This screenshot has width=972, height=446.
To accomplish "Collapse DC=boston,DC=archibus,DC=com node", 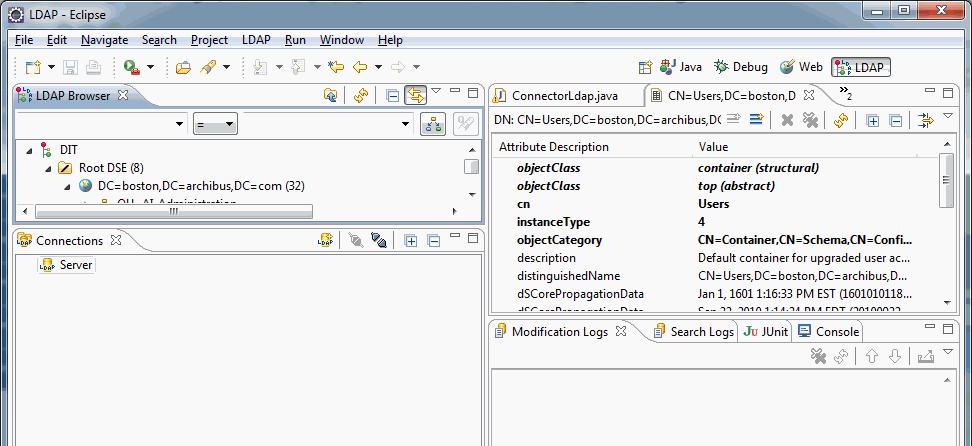I will tap(68, 185).
